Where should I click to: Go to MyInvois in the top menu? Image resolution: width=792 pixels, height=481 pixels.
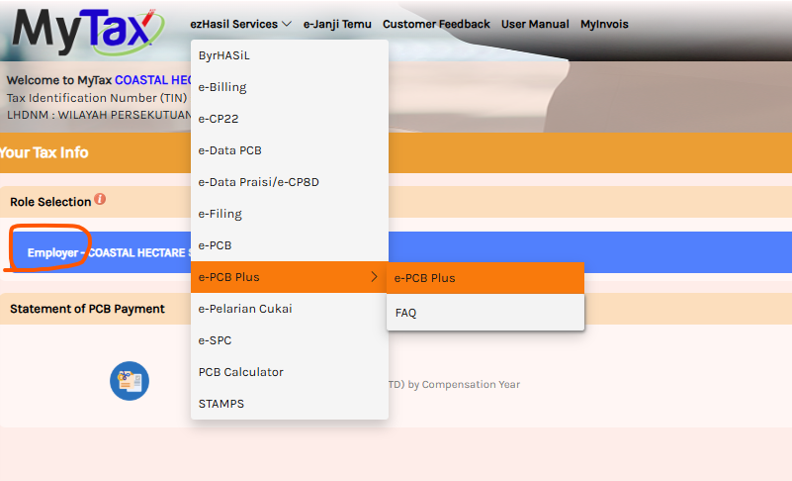pyautogui.click(x=604, y=24)
